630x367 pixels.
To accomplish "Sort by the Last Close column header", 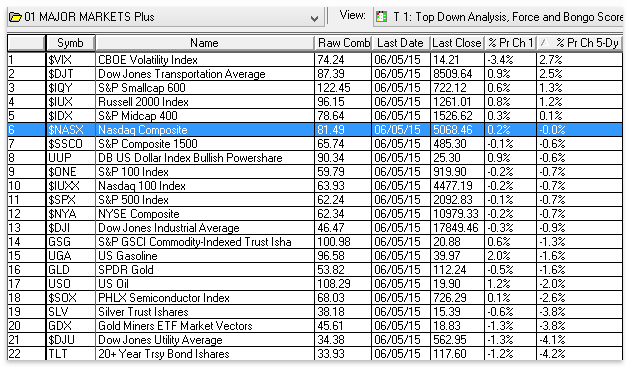I will 457,43.
